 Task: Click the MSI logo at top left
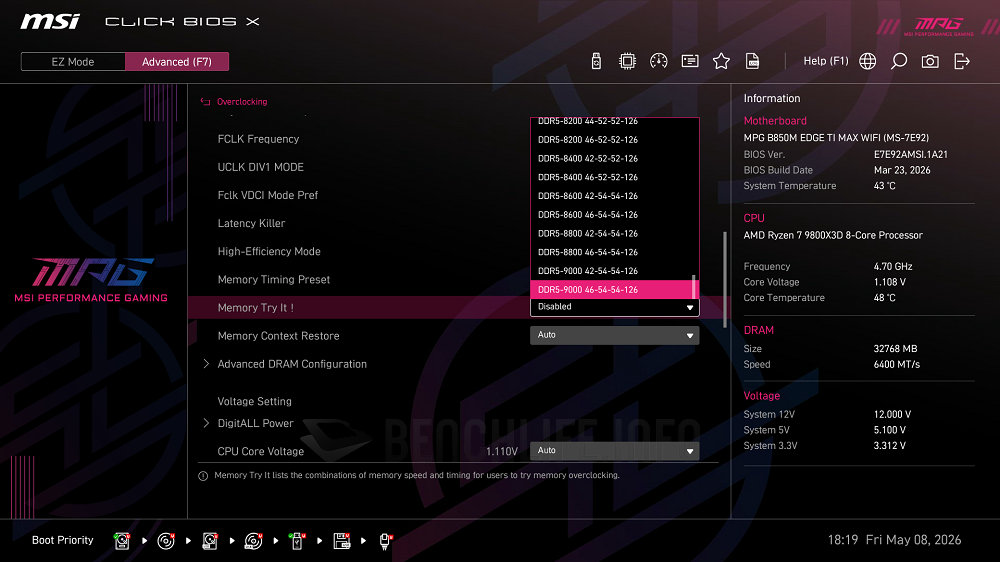tap(50, 22)
